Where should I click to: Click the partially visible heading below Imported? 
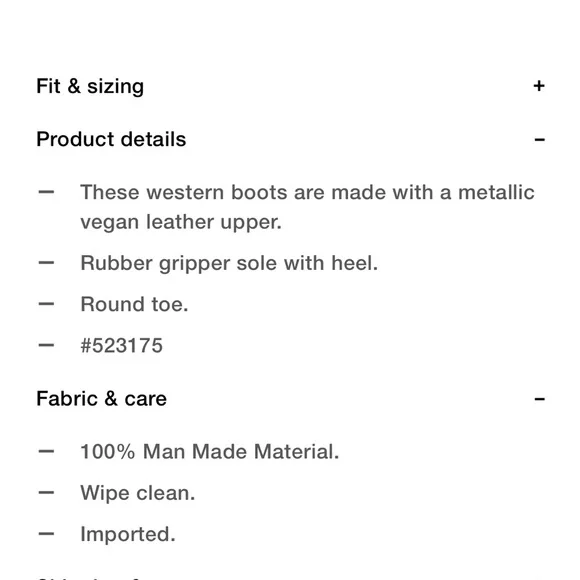[89, 577]
